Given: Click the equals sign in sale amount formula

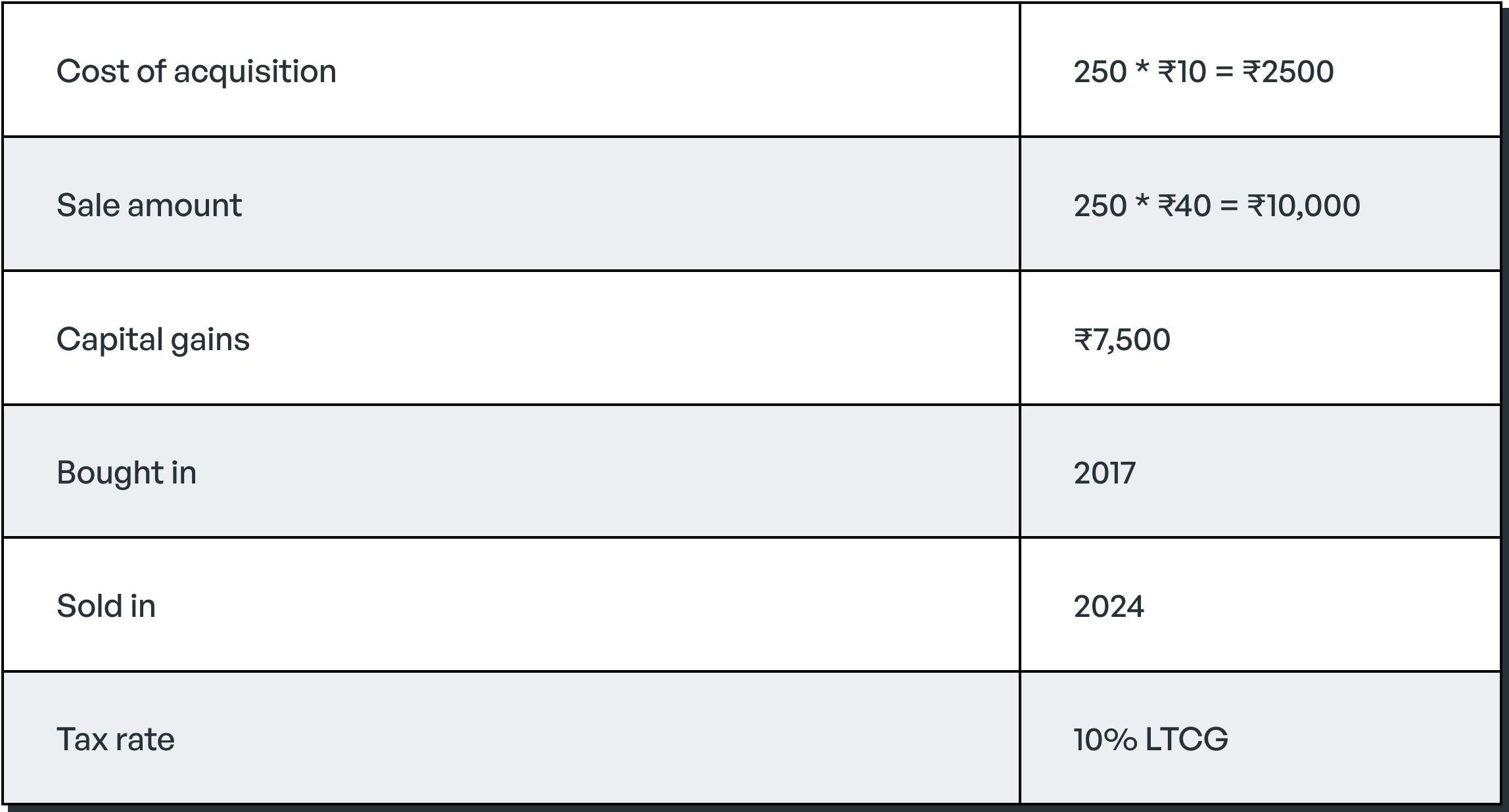Looking at the screenshot, I should coord(1228,207).
